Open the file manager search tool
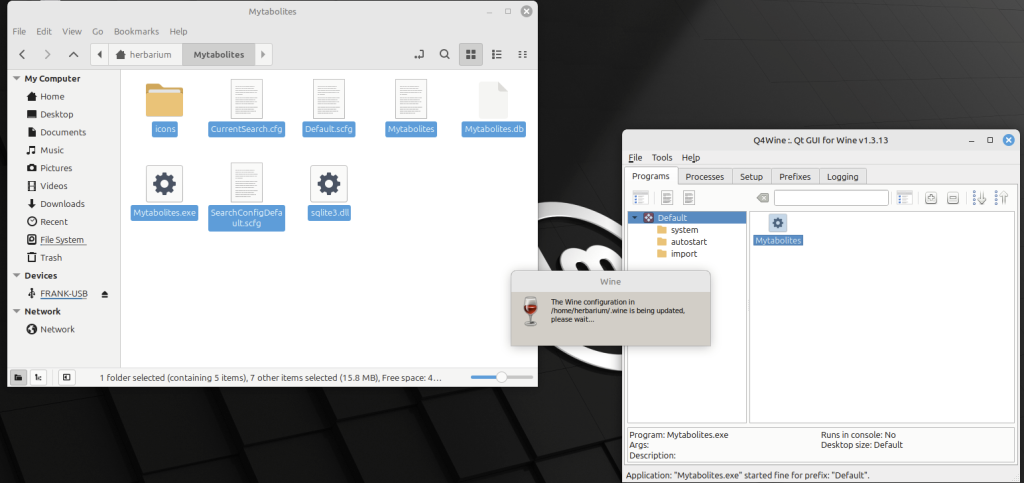This screenshot has width=1024, height=483. pos(444,54)
